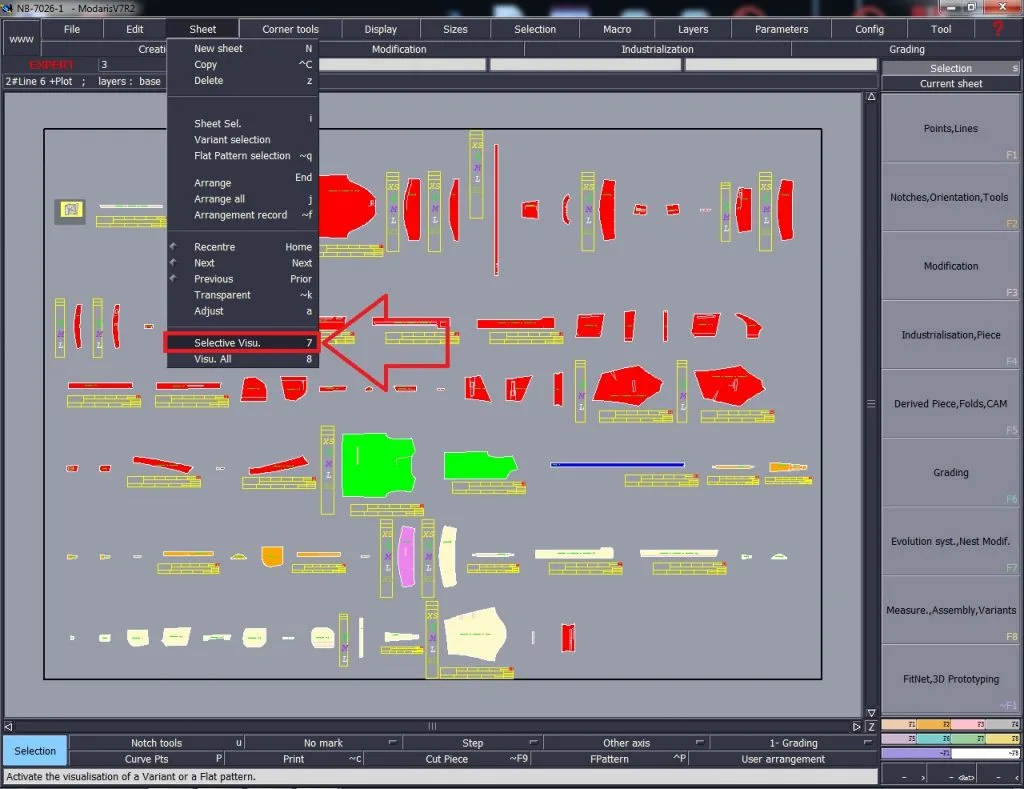1024x789 pixels.
Task: Expand the Step dropdown
Action: tap(472, 743)
